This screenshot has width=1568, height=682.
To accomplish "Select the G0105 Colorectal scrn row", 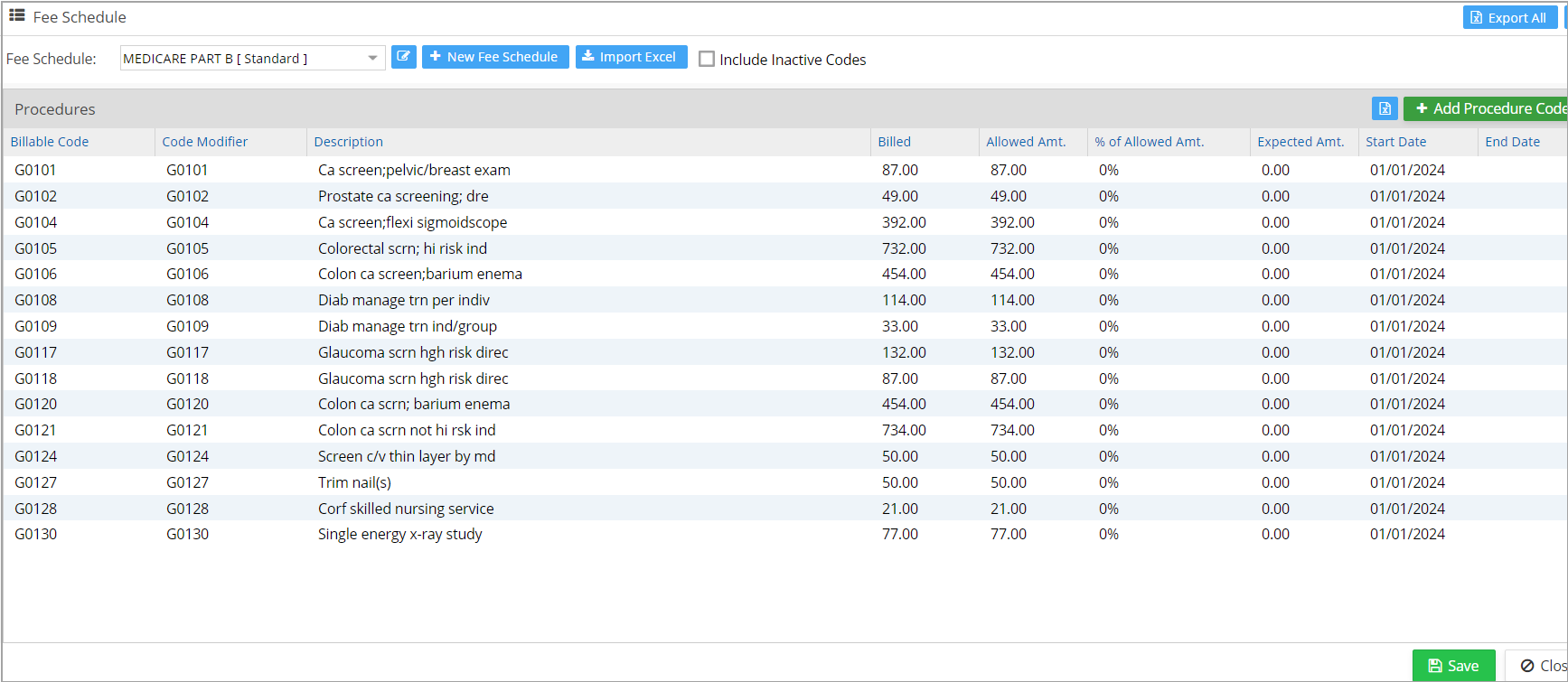I will click(402, 248).
